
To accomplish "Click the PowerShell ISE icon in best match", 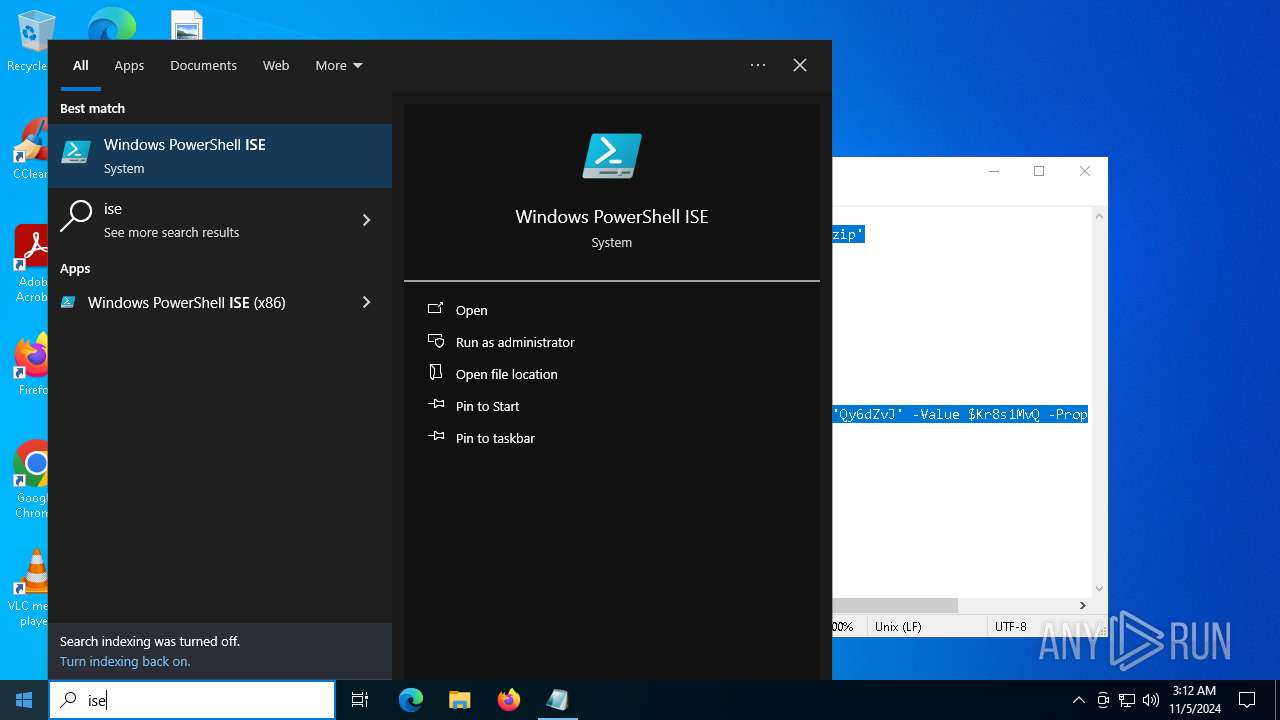I will (76, 152).
